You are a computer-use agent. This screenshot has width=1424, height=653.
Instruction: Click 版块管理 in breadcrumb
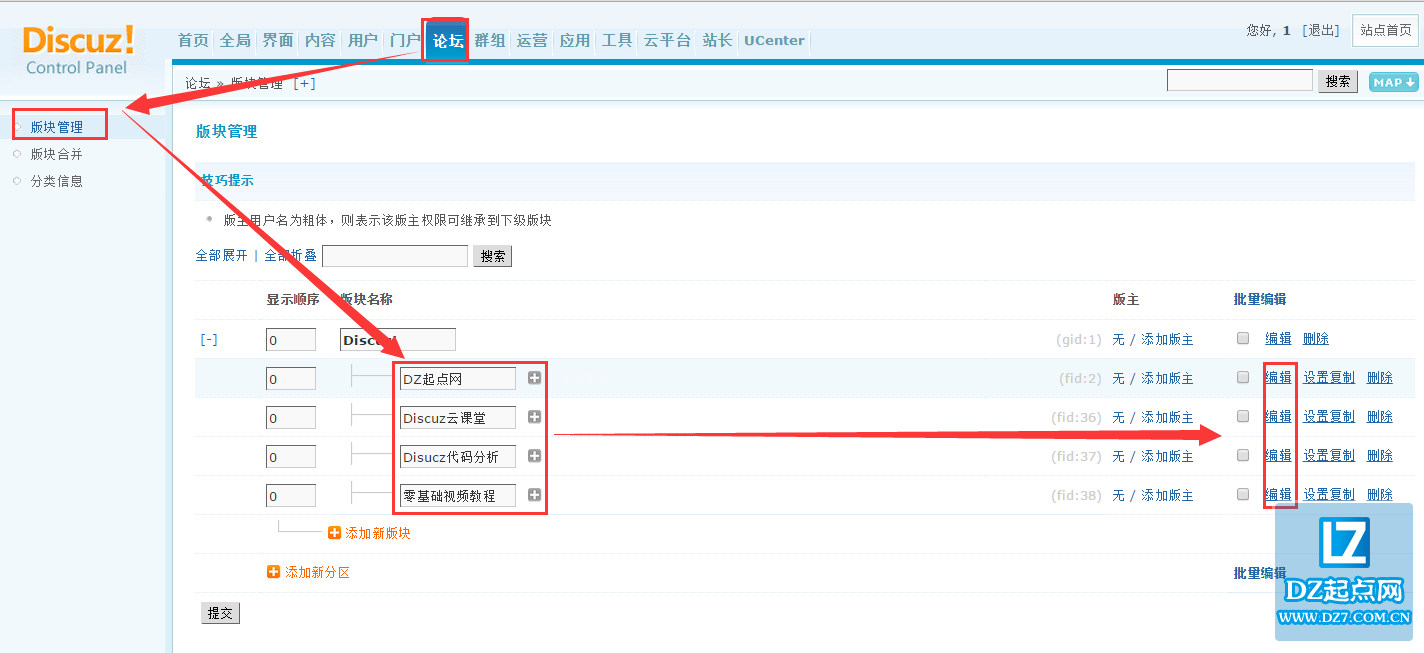tap(257, 83)
